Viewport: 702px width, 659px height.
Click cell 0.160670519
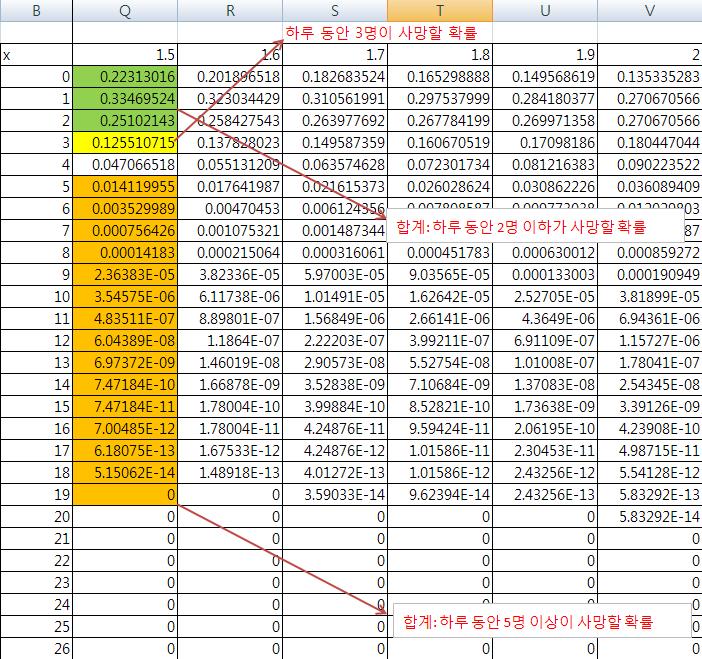440,143
